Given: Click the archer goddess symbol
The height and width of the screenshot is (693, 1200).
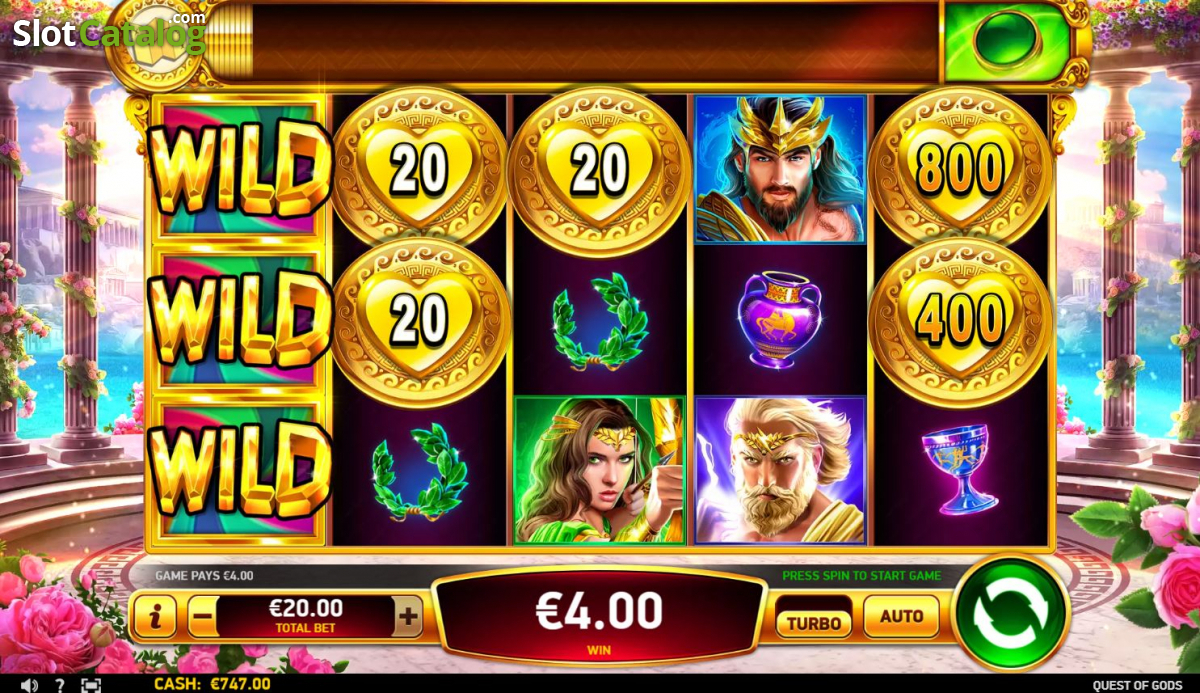Looking at the screenshot, I should click(x=599, y=470).
